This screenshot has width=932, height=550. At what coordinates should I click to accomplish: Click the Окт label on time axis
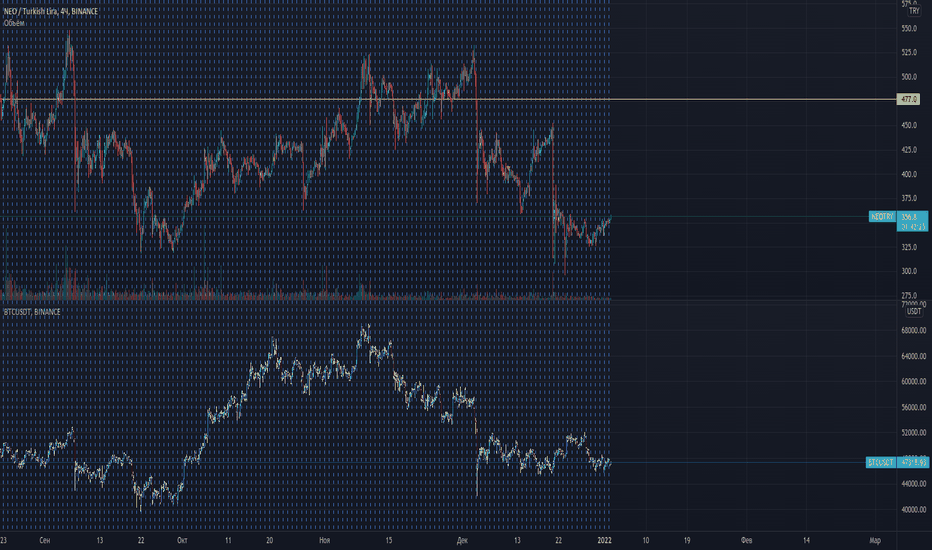[x=182, y=540]
